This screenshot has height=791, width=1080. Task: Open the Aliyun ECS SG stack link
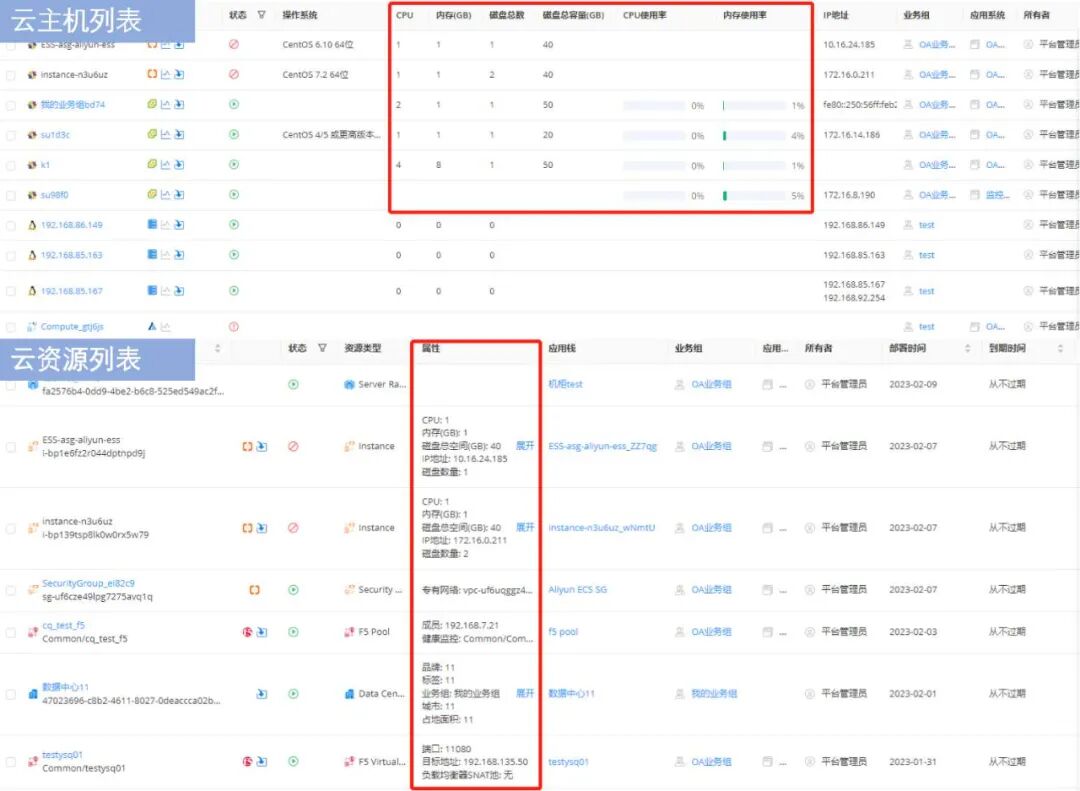click(578, 590)
